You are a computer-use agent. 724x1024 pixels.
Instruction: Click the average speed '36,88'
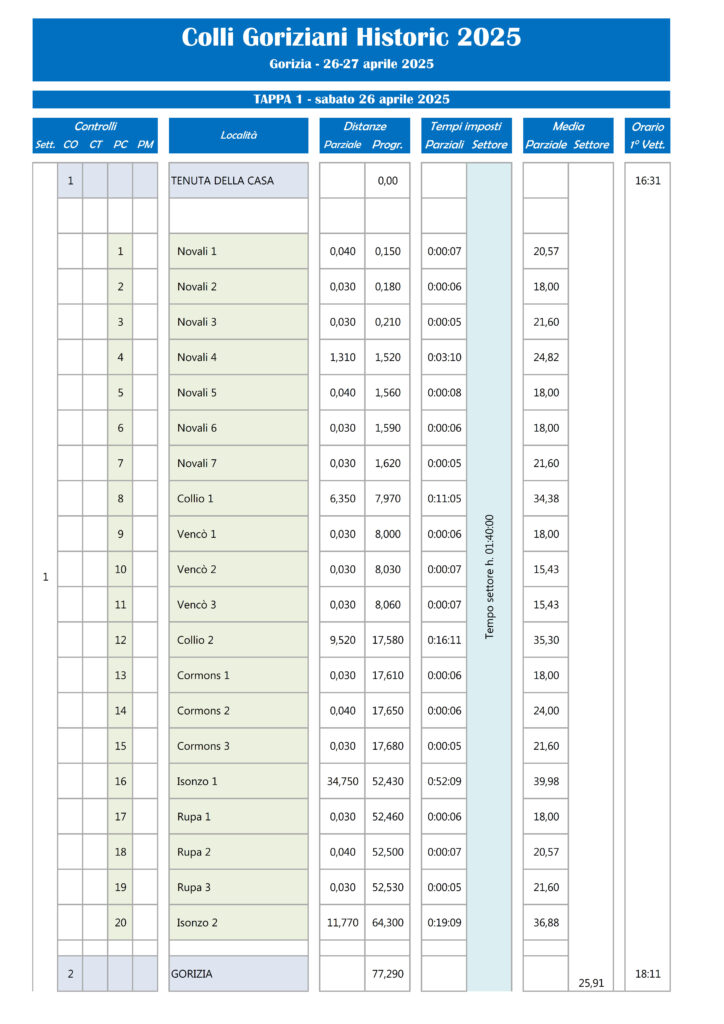point(546,922)
